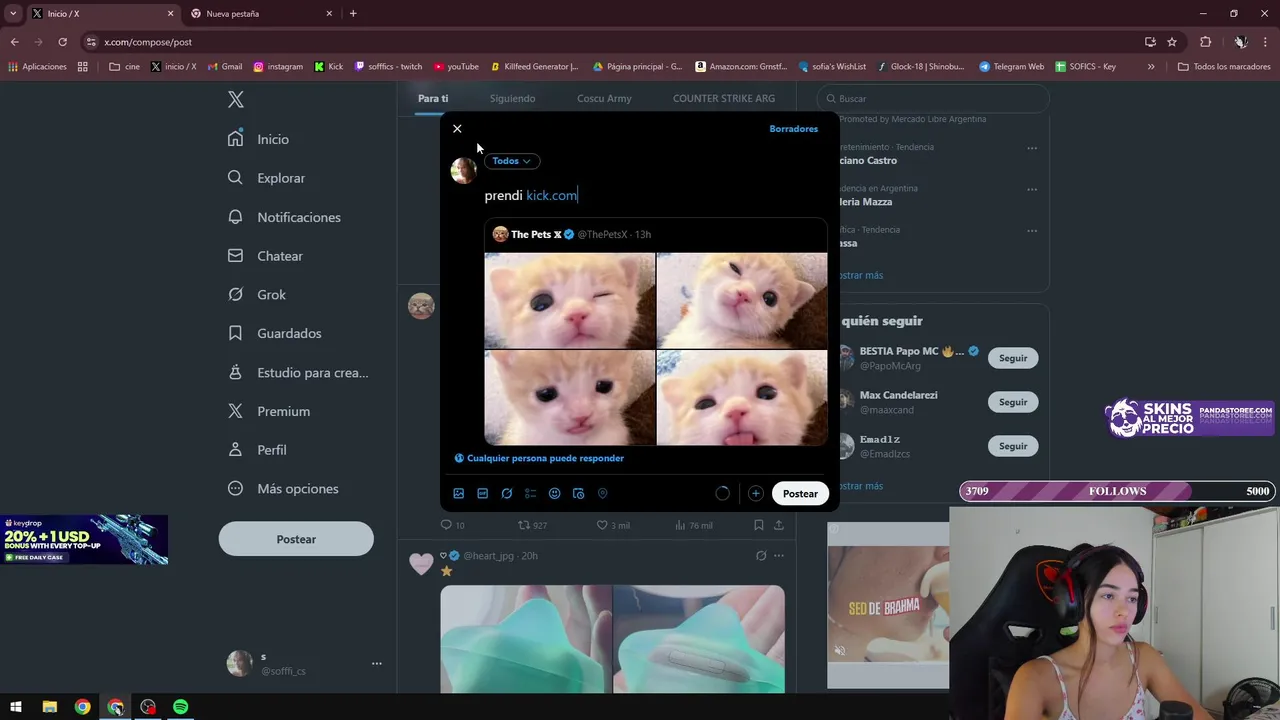This screenshot has width=1280, height=720.
Task: Switch to the Cosco Army tab
Action: click(x=604, y=99)
